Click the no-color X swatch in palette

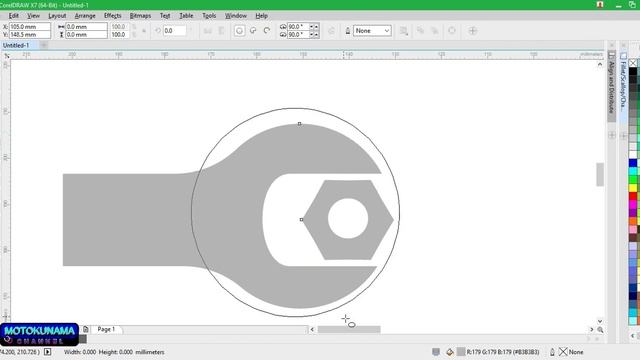(x=633, y=63)
